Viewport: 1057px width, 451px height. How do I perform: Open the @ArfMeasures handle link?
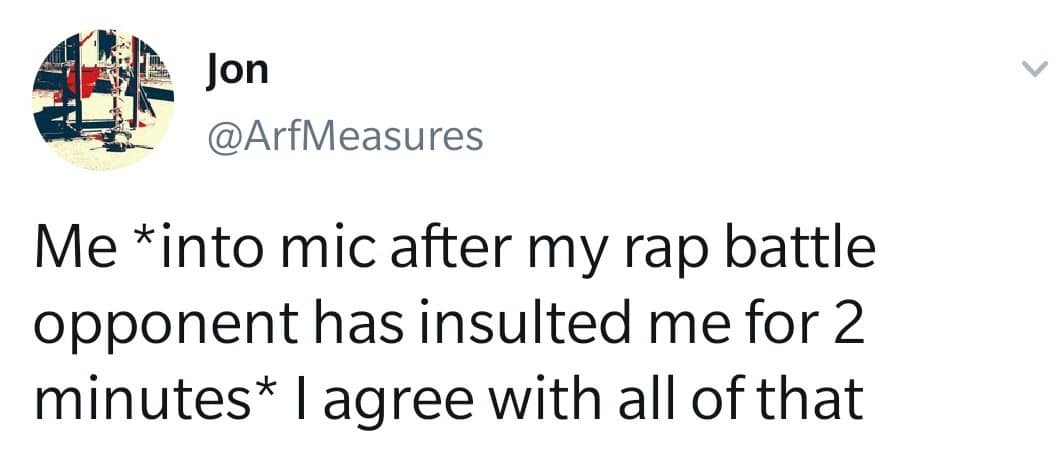point(343,135)
